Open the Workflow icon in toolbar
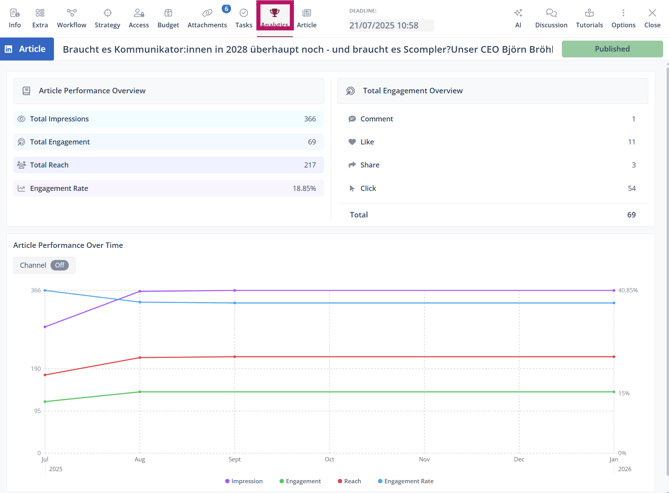 coord(71,17)
